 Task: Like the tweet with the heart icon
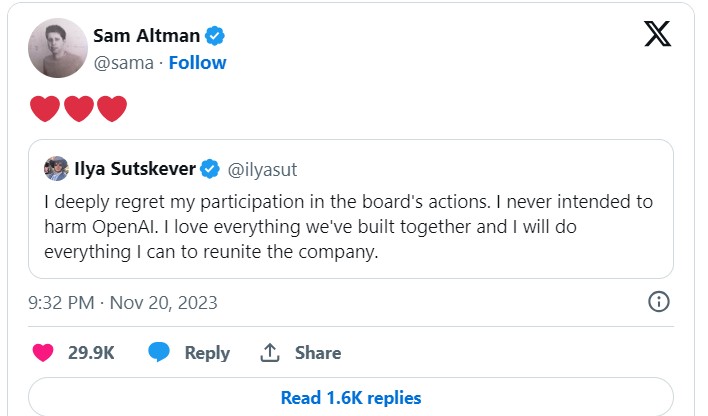(43, 353)
